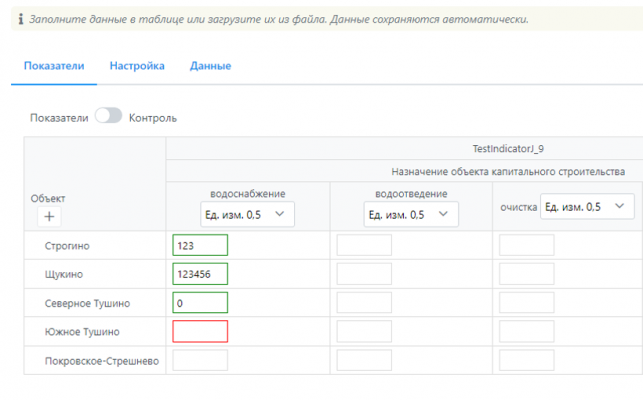Open the Настройка tab
The width and height of the screenshot is (643, 400).
click(137, 66)
